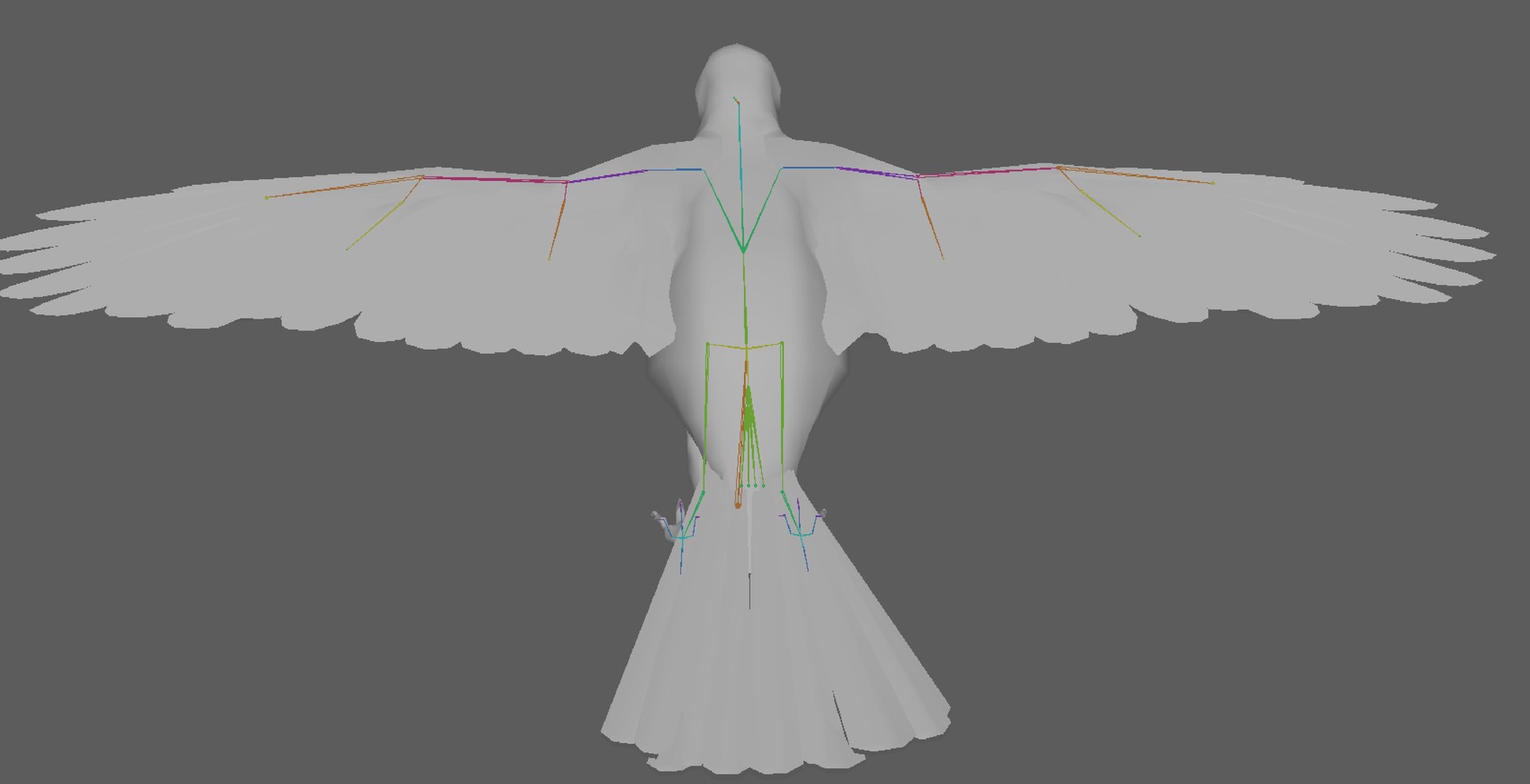Click the orange tail bone's end joint
The image size is (1530, 784).
click(x=738, y=504)
